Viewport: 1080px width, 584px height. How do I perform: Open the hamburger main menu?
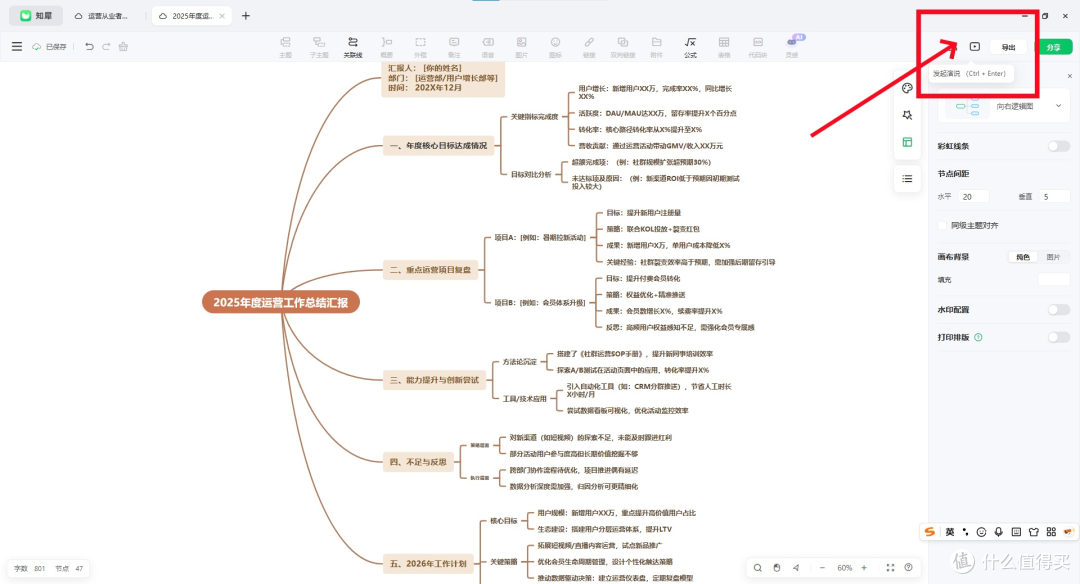tap(17, 46)
